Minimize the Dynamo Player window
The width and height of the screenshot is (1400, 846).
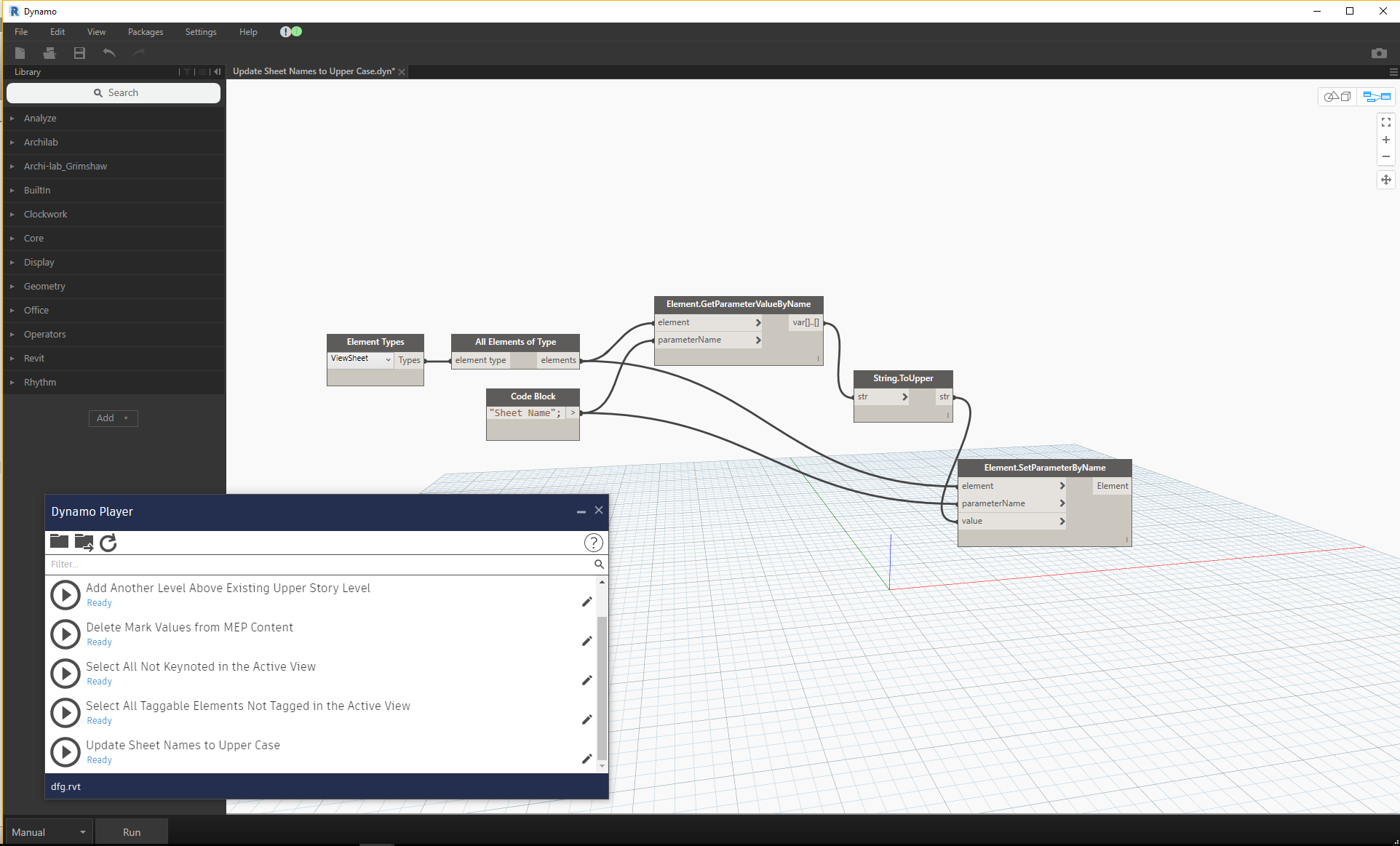coord(581,511)
